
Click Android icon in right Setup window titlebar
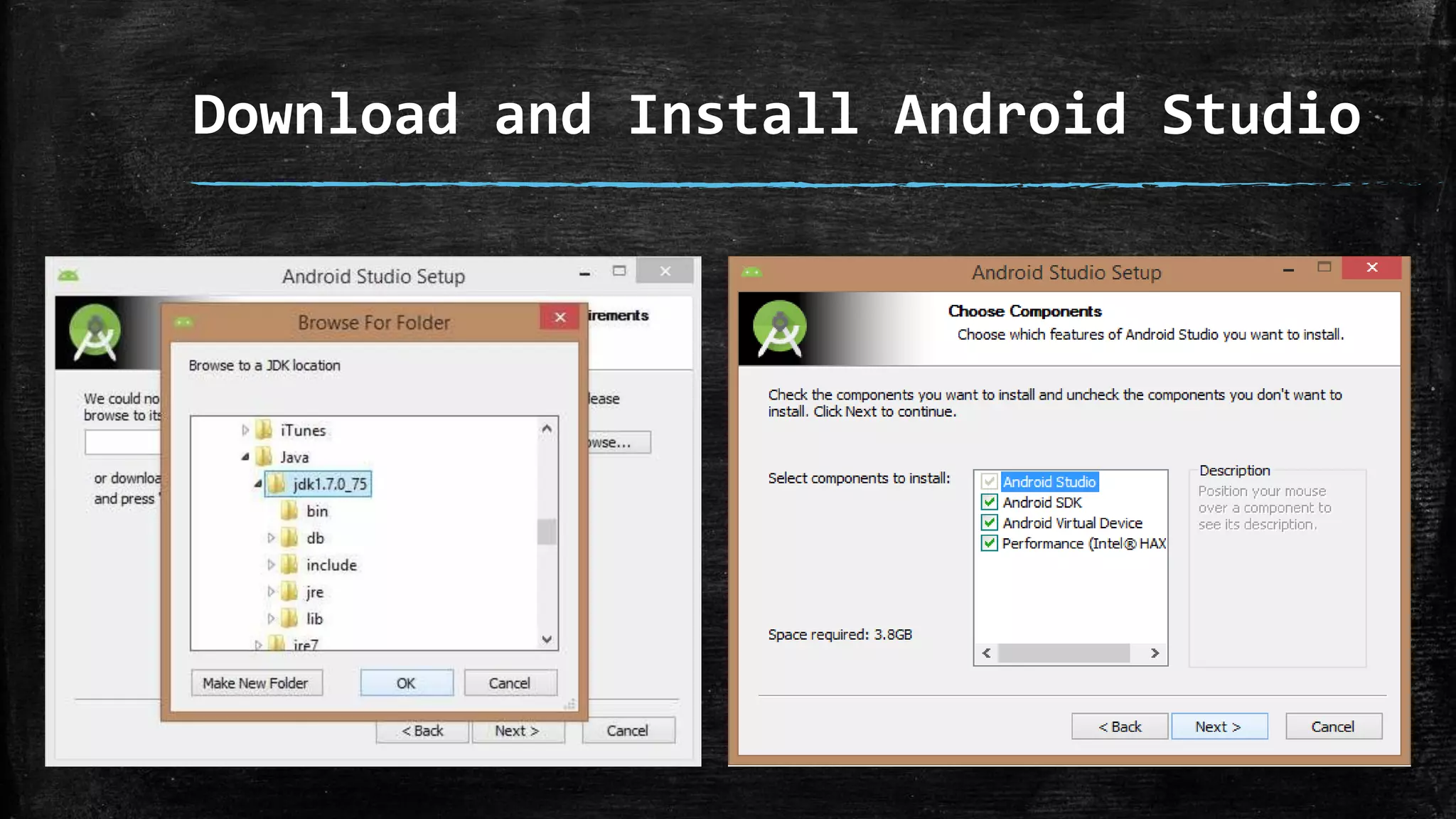point(751,272)
